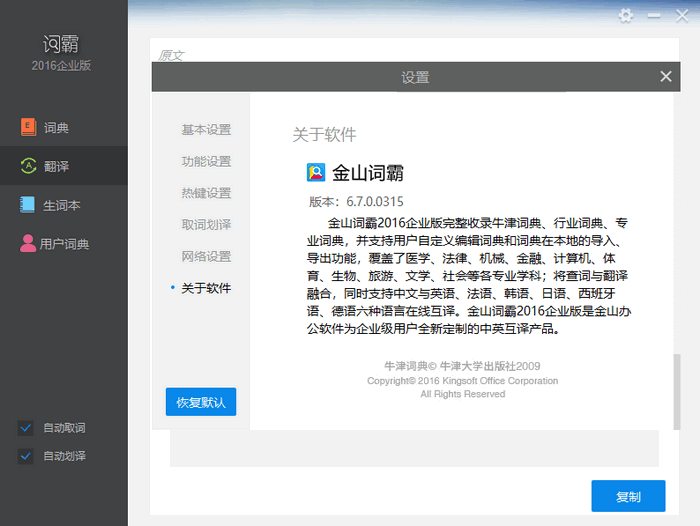The image size is (700, 526).
Task: Click the 复制 copy button
Action: click(x=628, y=496)
